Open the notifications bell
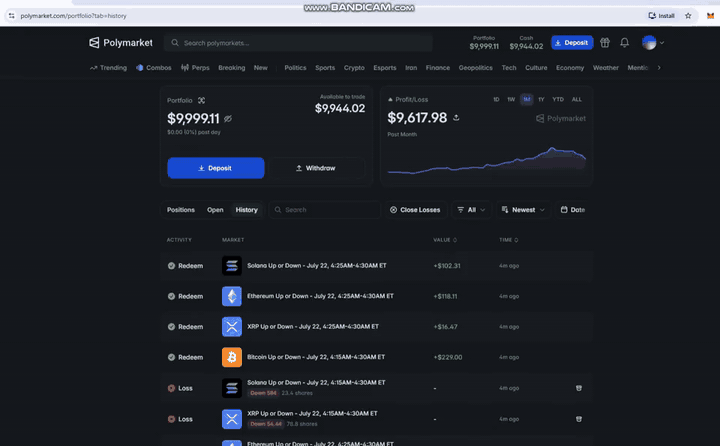Screen dimensions: 720x446 tap(624, 43)
